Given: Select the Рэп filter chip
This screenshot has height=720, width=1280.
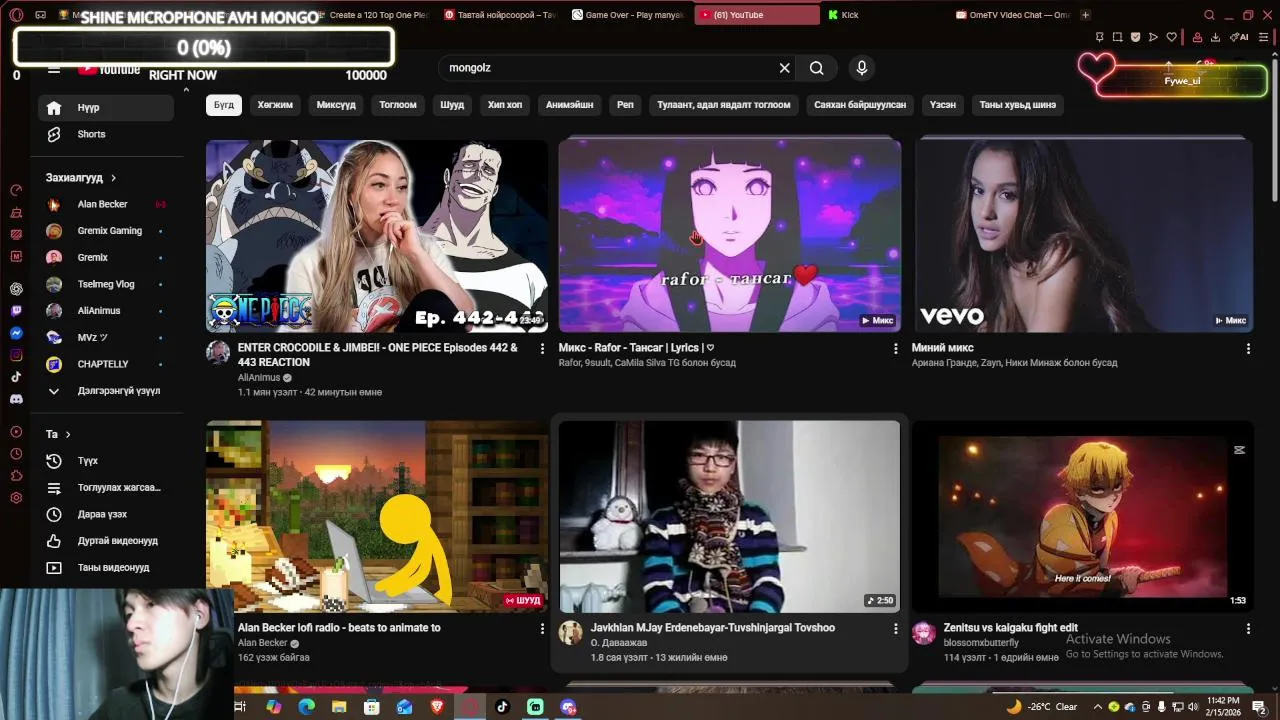Looking at the screenshot, I should [x=625, y=105].
